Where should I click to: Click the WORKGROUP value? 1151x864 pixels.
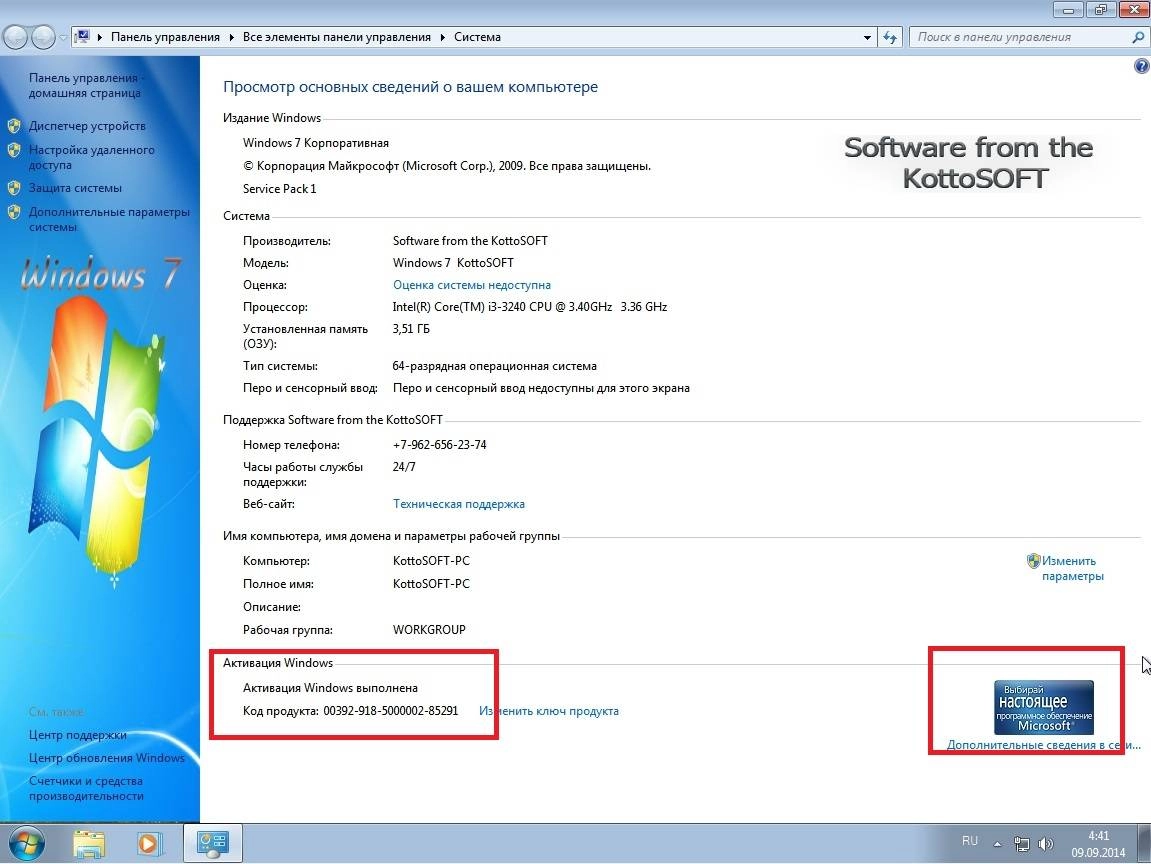[429, 630]
